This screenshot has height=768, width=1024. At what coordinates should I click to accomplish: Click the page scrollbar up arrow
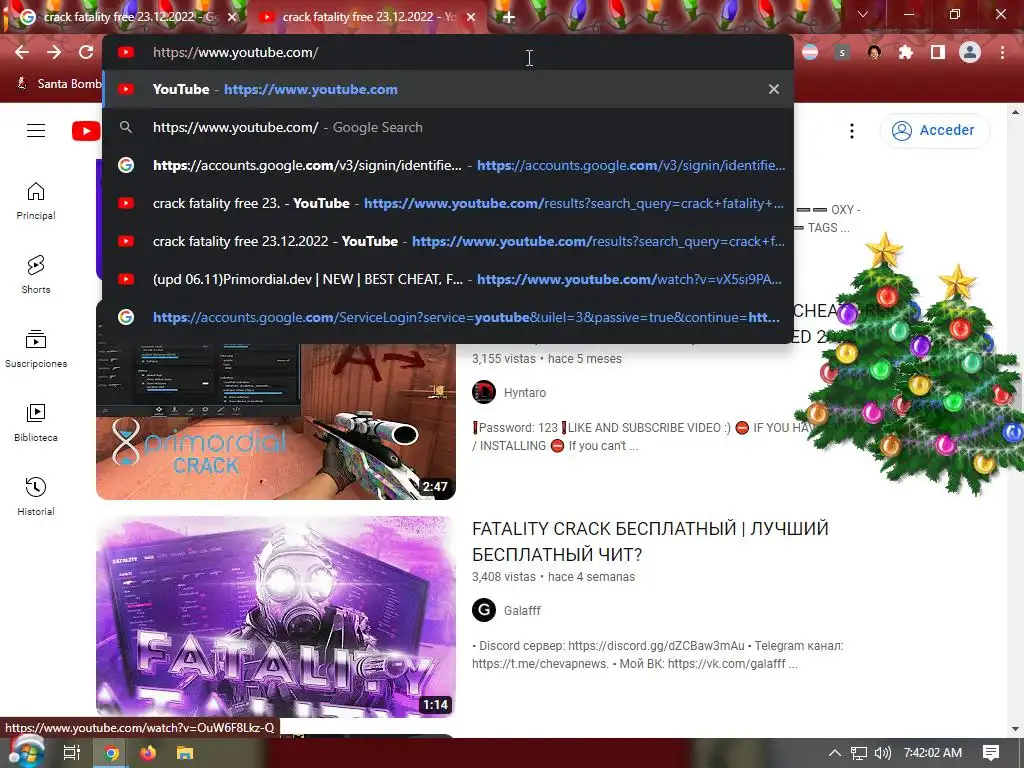pos(1016,112)
